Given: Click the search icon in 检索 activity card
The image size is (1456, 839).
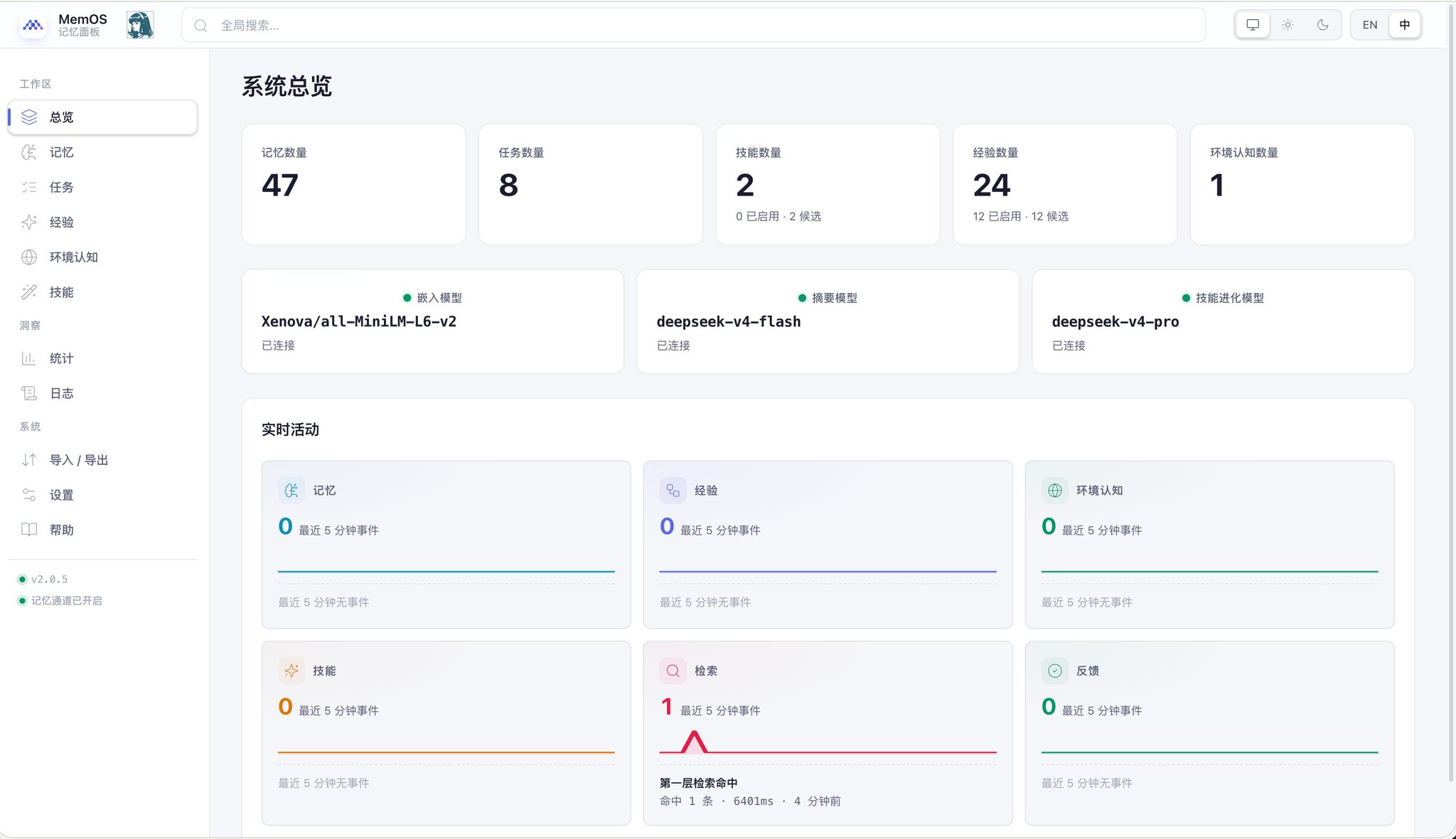Looking at the screenshot, I should coord(673,670).
